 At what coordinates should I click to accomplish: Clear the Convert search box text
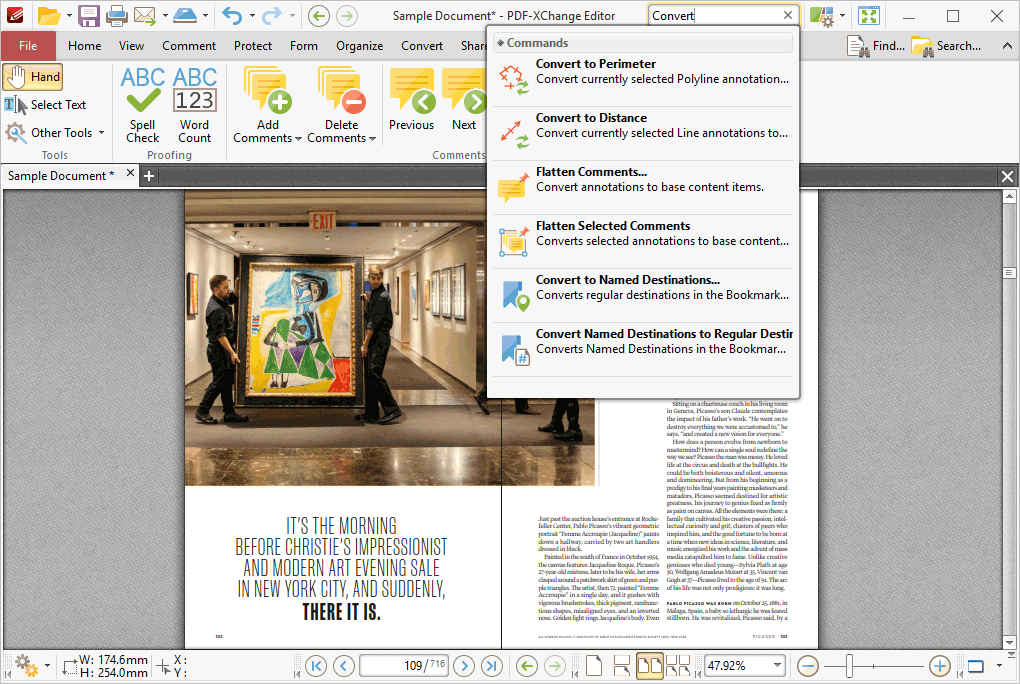click(x=788, y=15)
